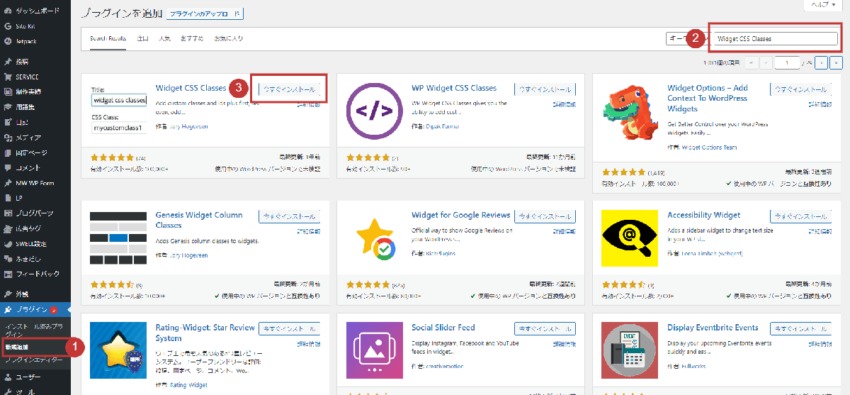Open プラグイン plug icon in sidebar
Image resolution: width=850 pixels, height=395 pixels.
pos(8,310)
